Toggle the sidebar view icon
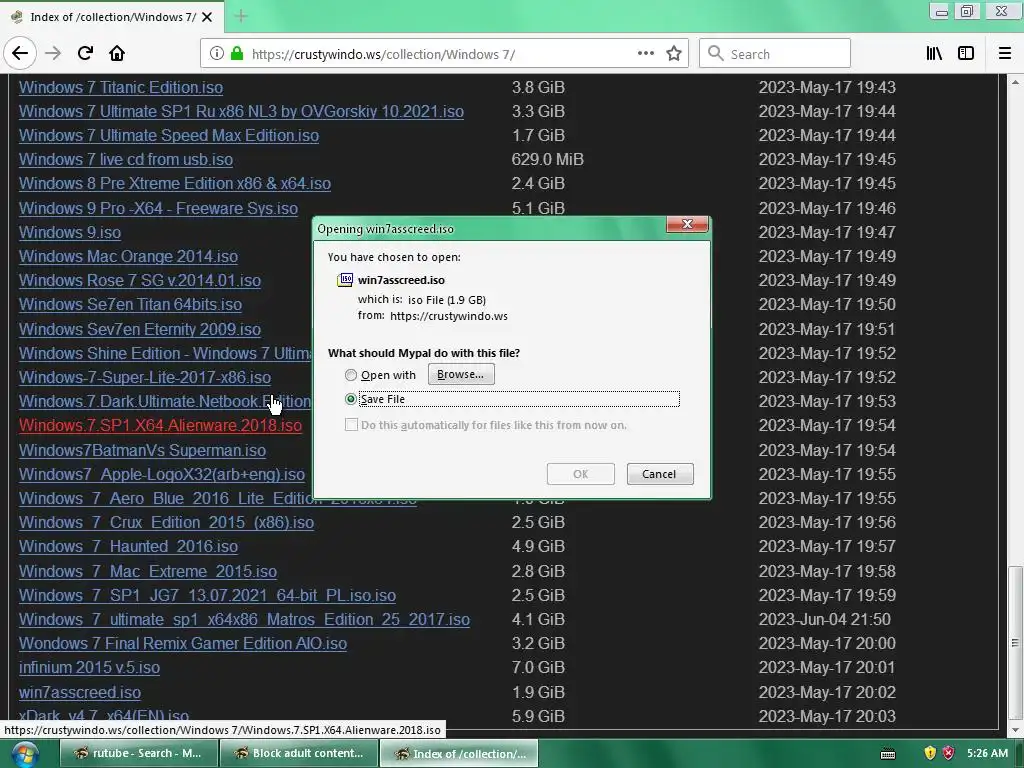1024x768 pixels. pos(966,54)
